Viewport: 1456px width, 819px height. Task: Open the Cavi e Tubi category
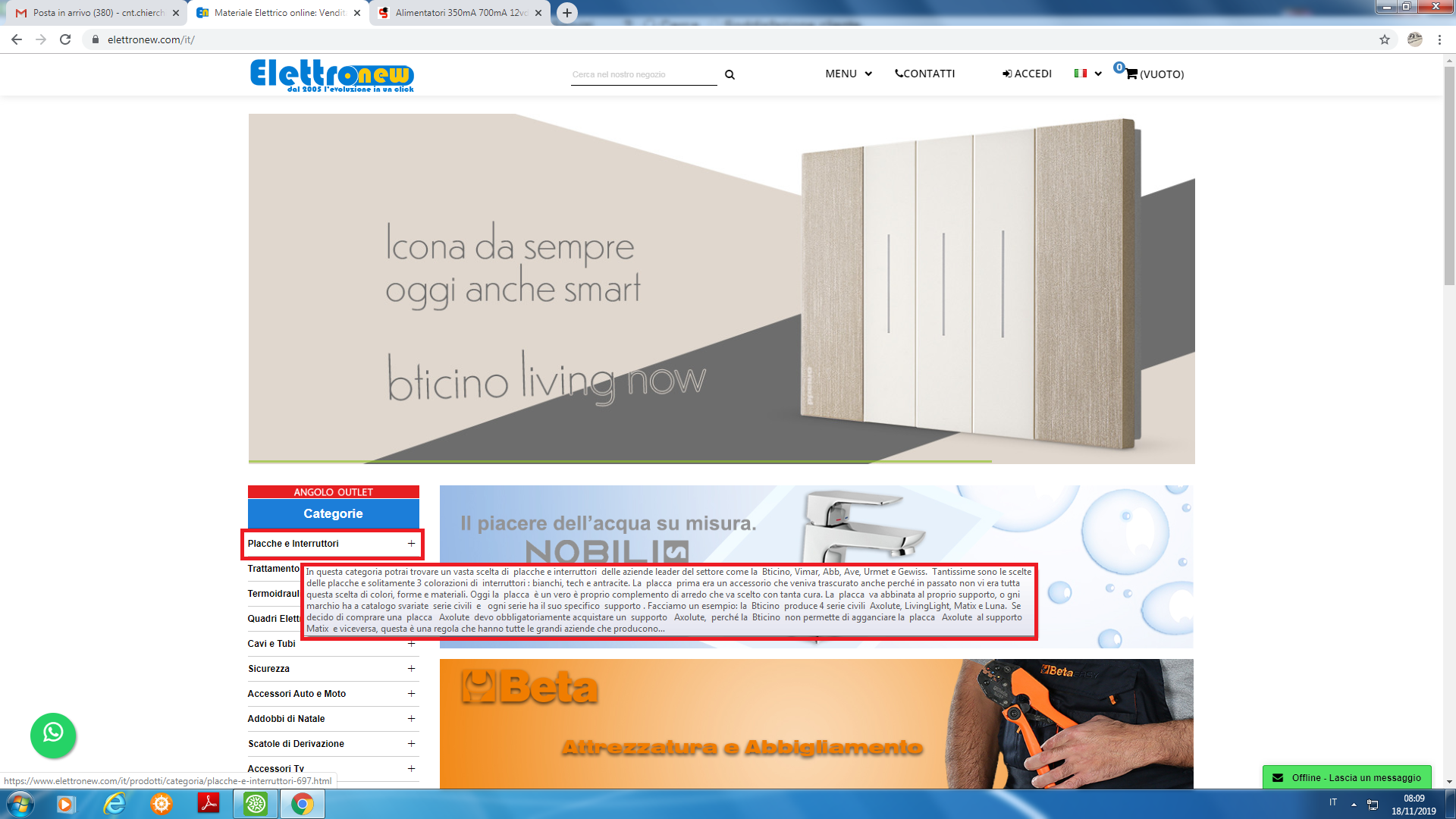pyautogui.click(x=271, y=644)
